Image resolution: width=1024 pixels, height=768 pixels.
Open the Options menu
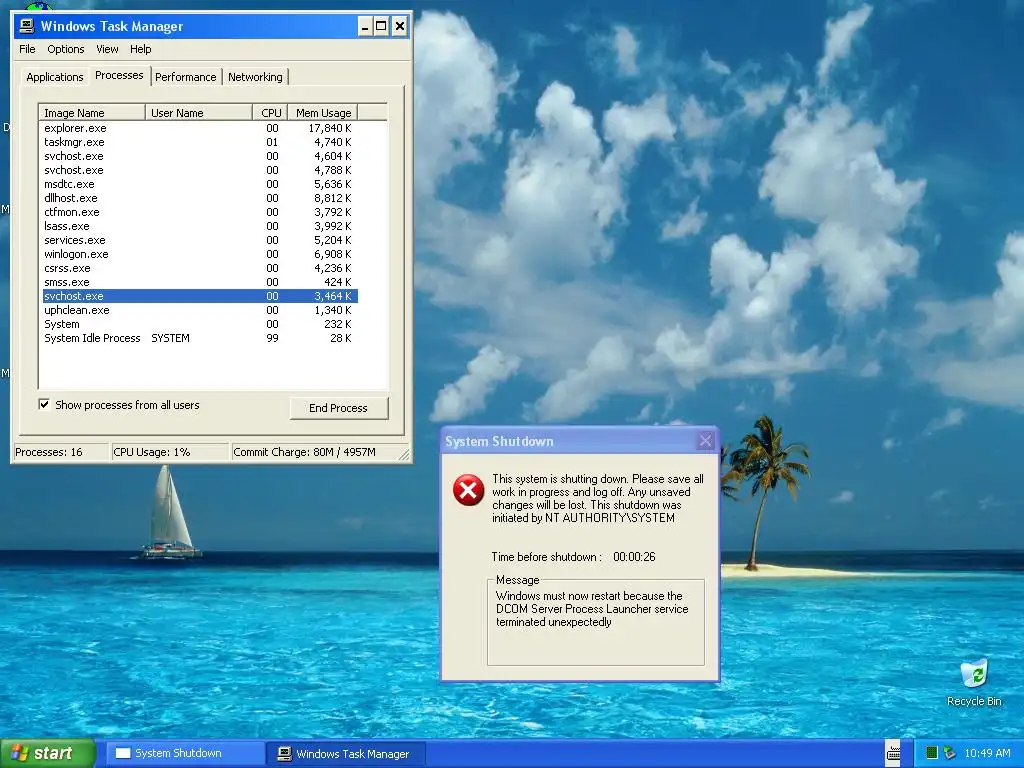(x=65, y=49)
